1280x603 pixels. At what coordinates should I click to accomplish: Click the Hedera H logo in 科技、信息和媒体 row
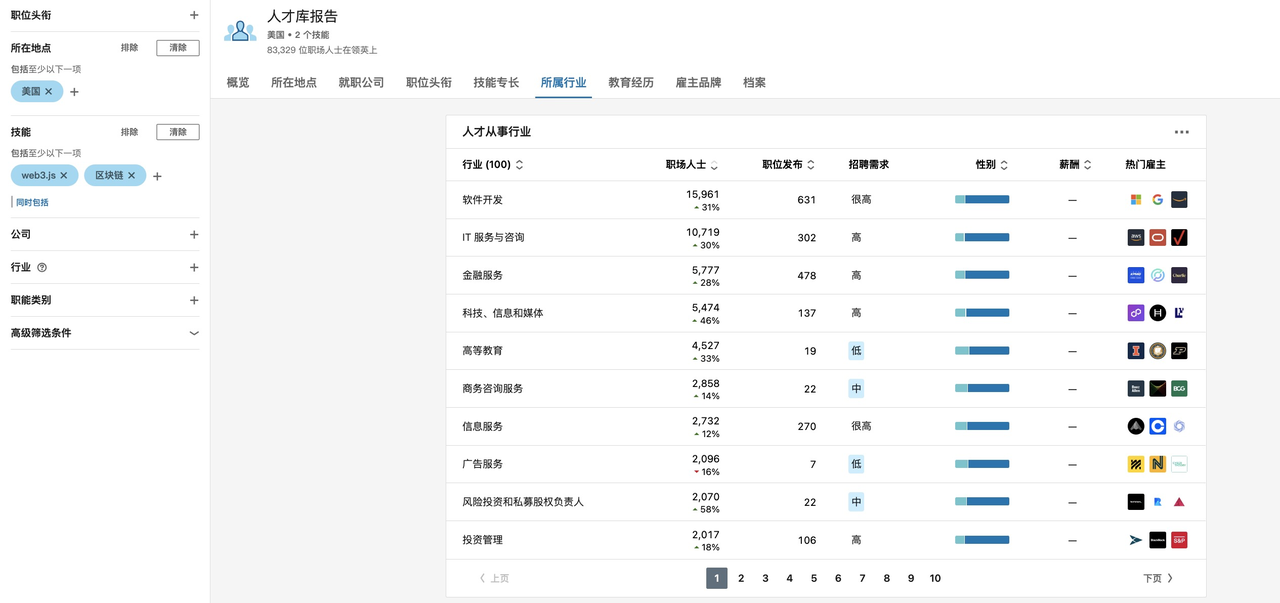click(x=1157, y=313)
